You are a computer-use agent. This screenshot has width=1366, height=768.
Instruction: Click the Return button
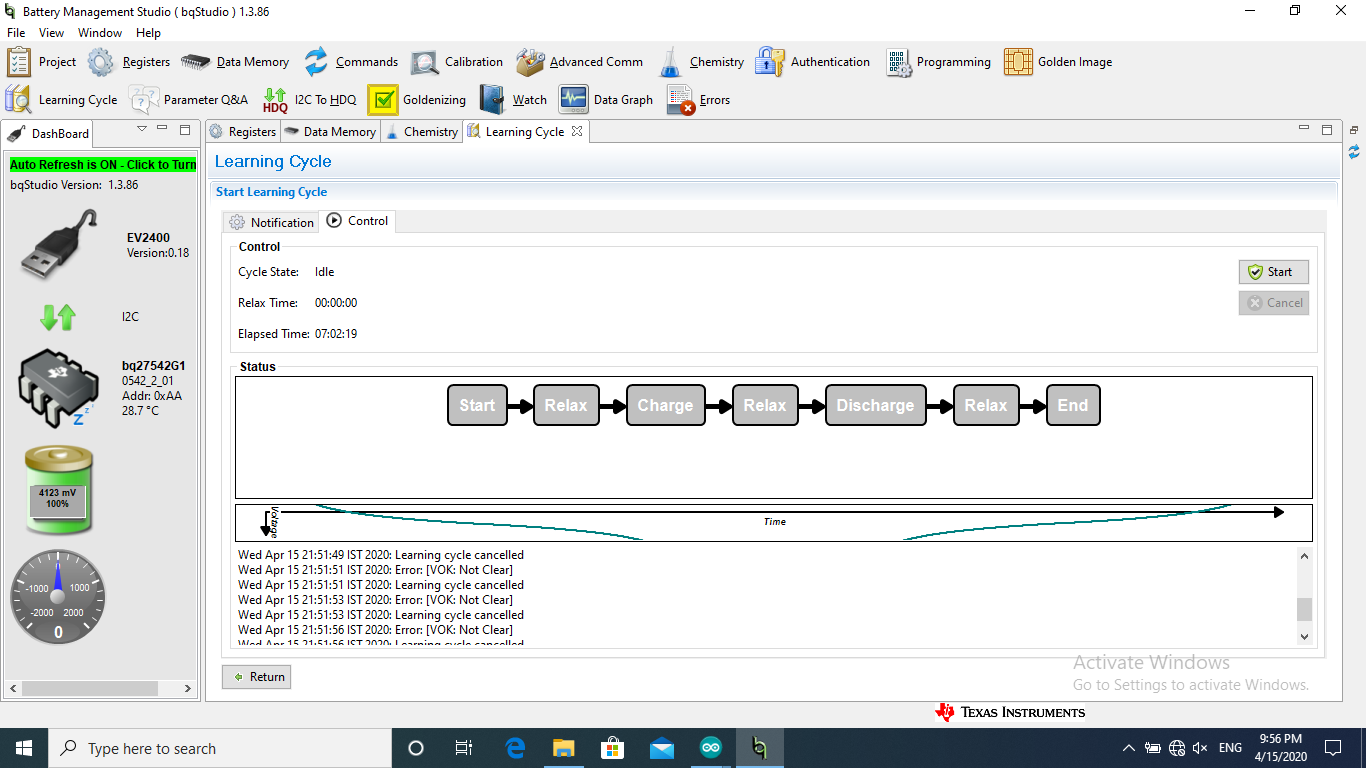point(257,677)
